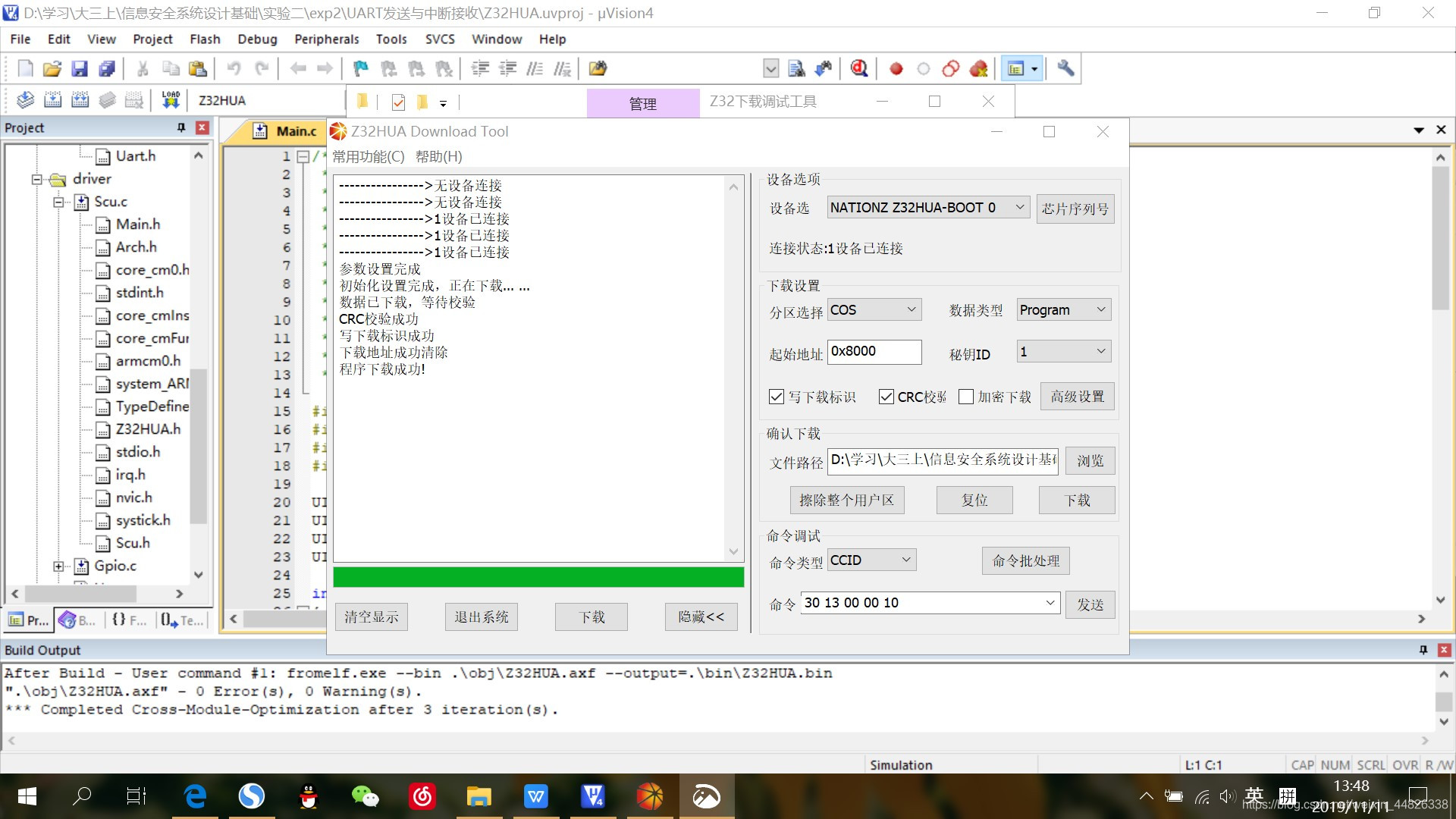The height and width of the screenshot is (819, 1456).
Task: Open Windows Start menu
Action: [x=27, y=796]
